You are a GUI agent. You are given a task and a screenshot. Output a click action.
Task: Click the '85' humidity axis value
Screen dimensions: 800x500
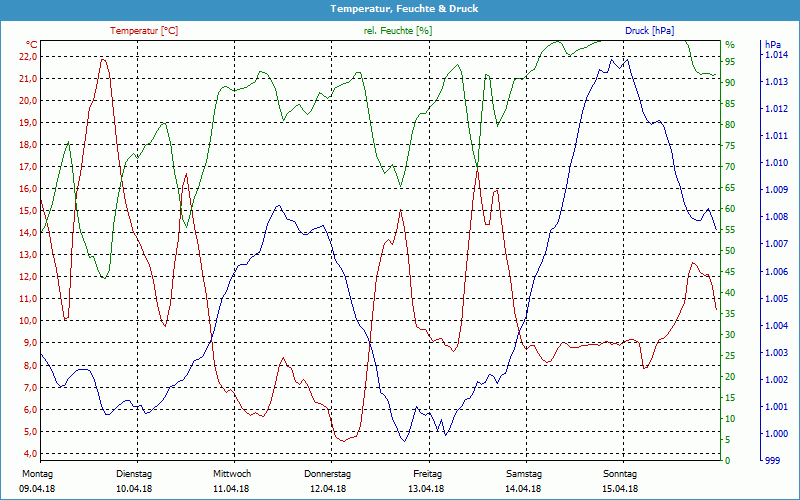730,104
